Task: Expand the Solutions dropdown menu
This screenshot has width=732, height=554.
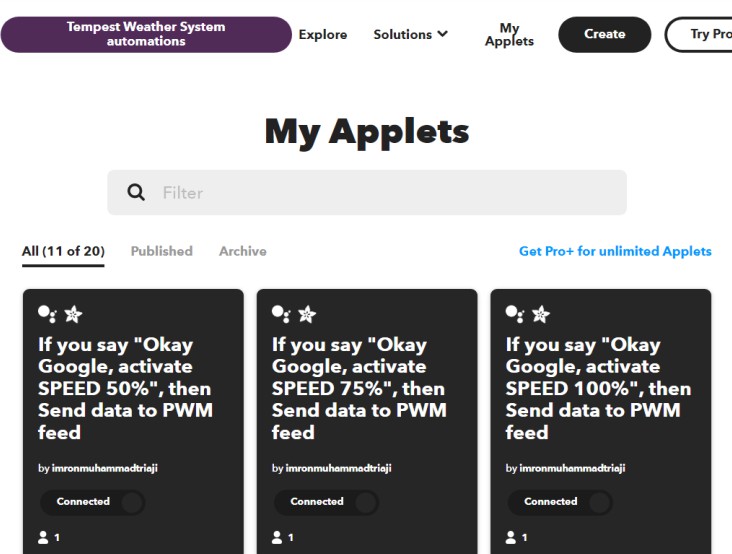Action: coord(410,34)
